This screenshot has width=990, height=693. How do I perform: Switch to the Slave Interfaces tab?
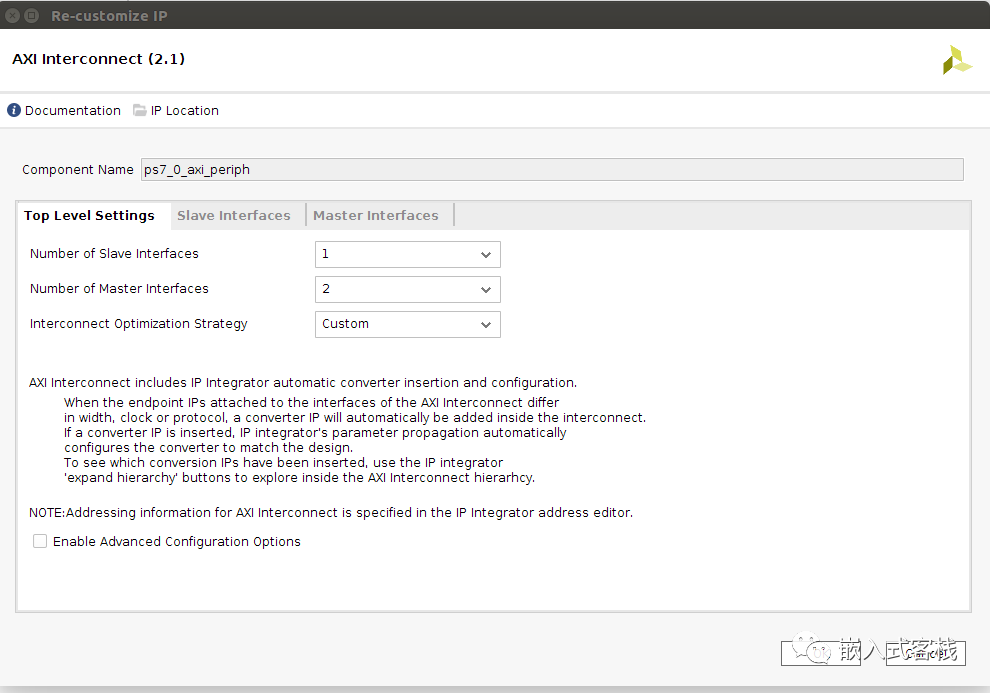click(x=233, y=216)
